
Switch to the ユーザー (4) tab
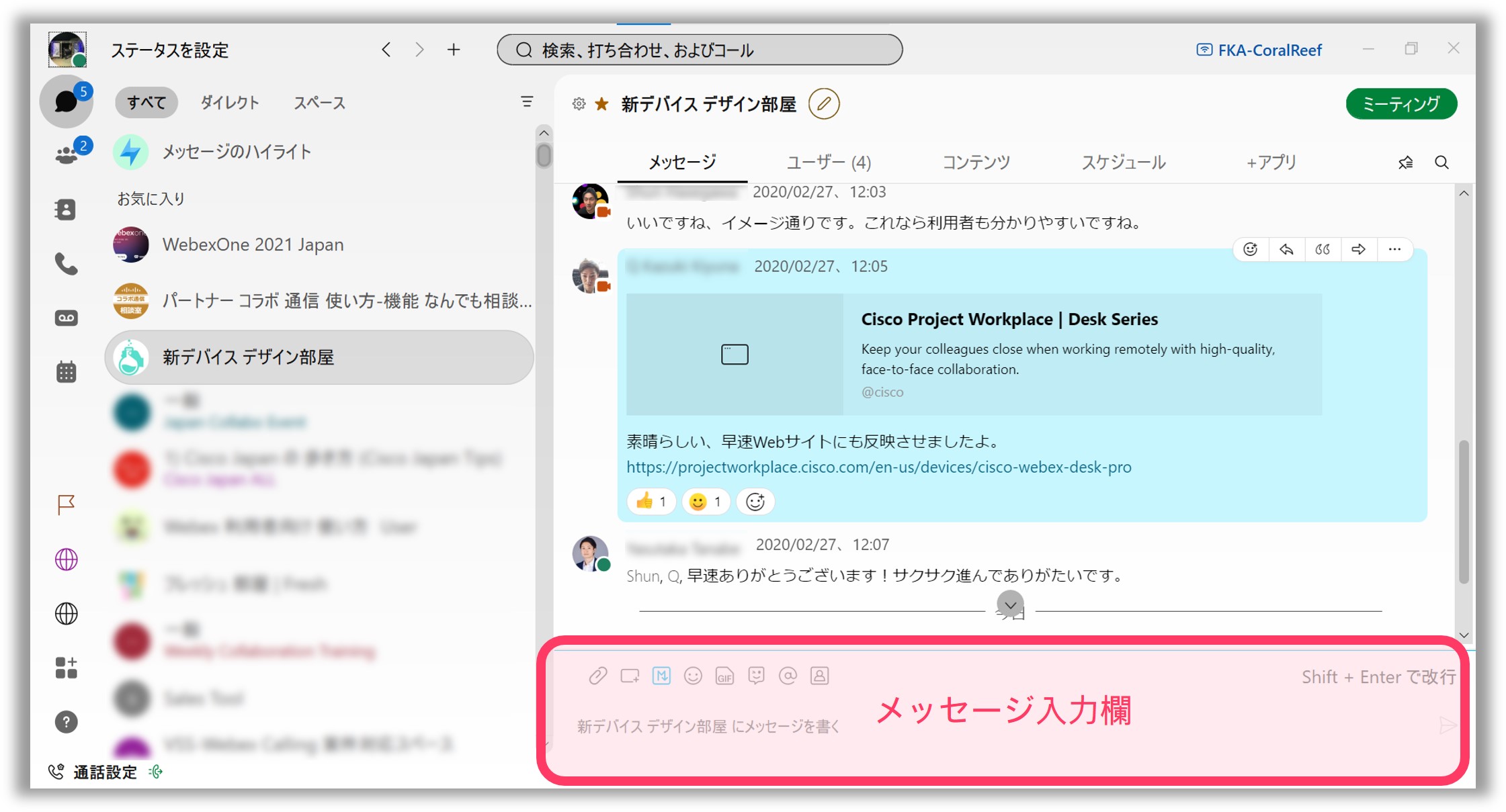[828, 162]
